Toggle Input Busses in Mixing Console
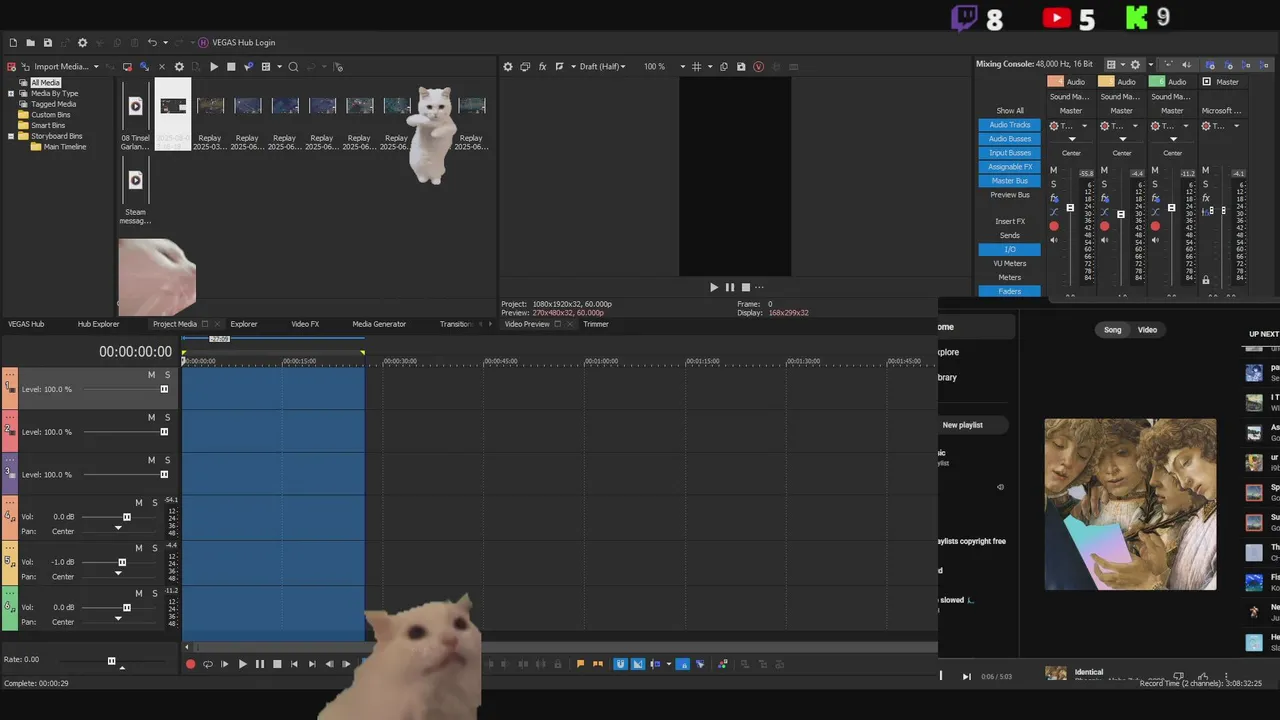 (1009, 153)
